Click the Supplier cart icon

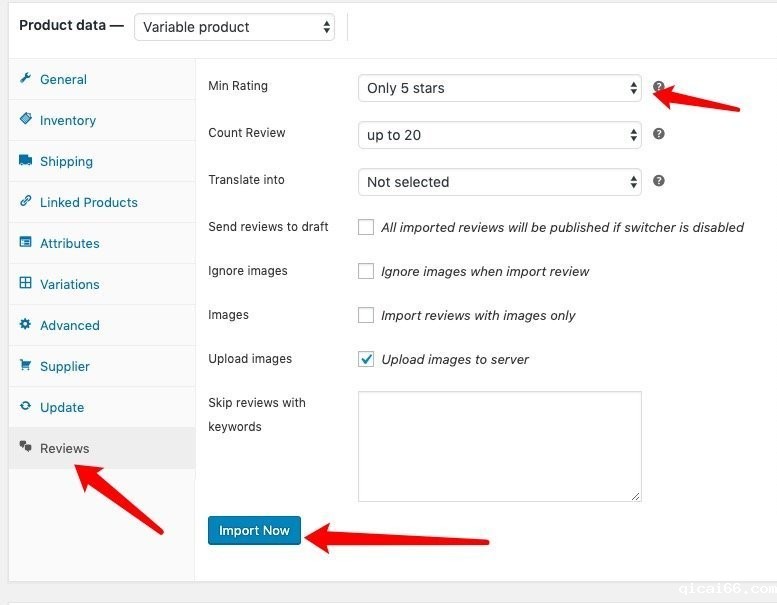pos(26,366)
